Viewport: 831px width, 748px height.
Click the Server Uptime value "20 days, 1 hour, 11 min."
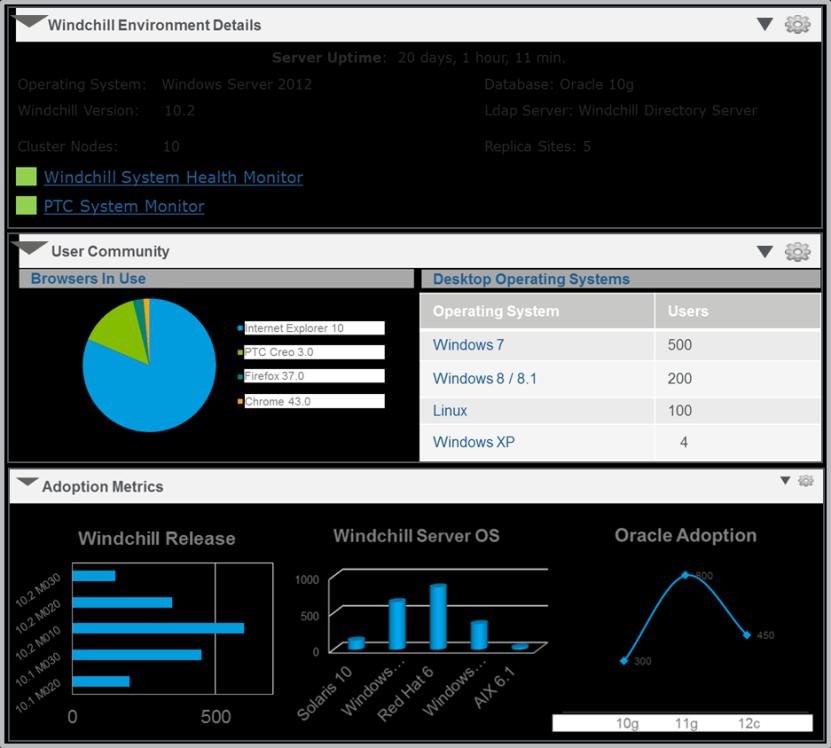[482, 58]
